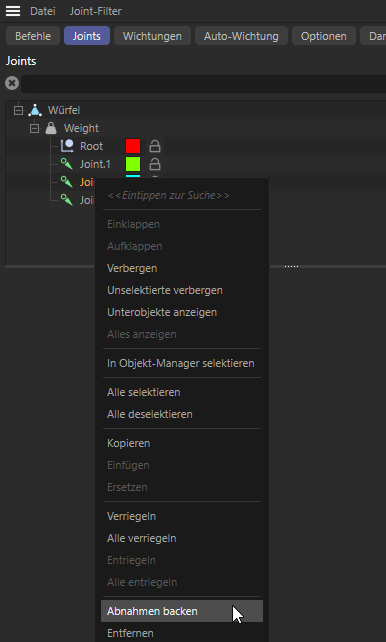The width and height of the screenshot is (386, 642).
Task: Open the hamburger menu icon
Action: pos(13,11)
